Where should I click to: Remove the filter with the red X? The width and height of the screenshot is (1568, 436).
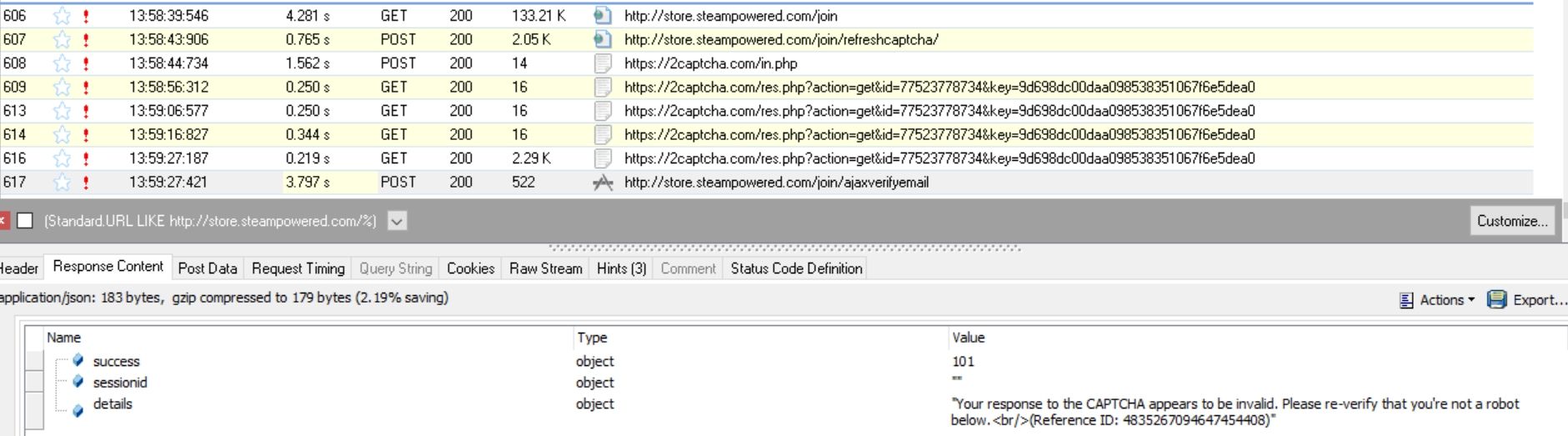click(x=4, y=220)
